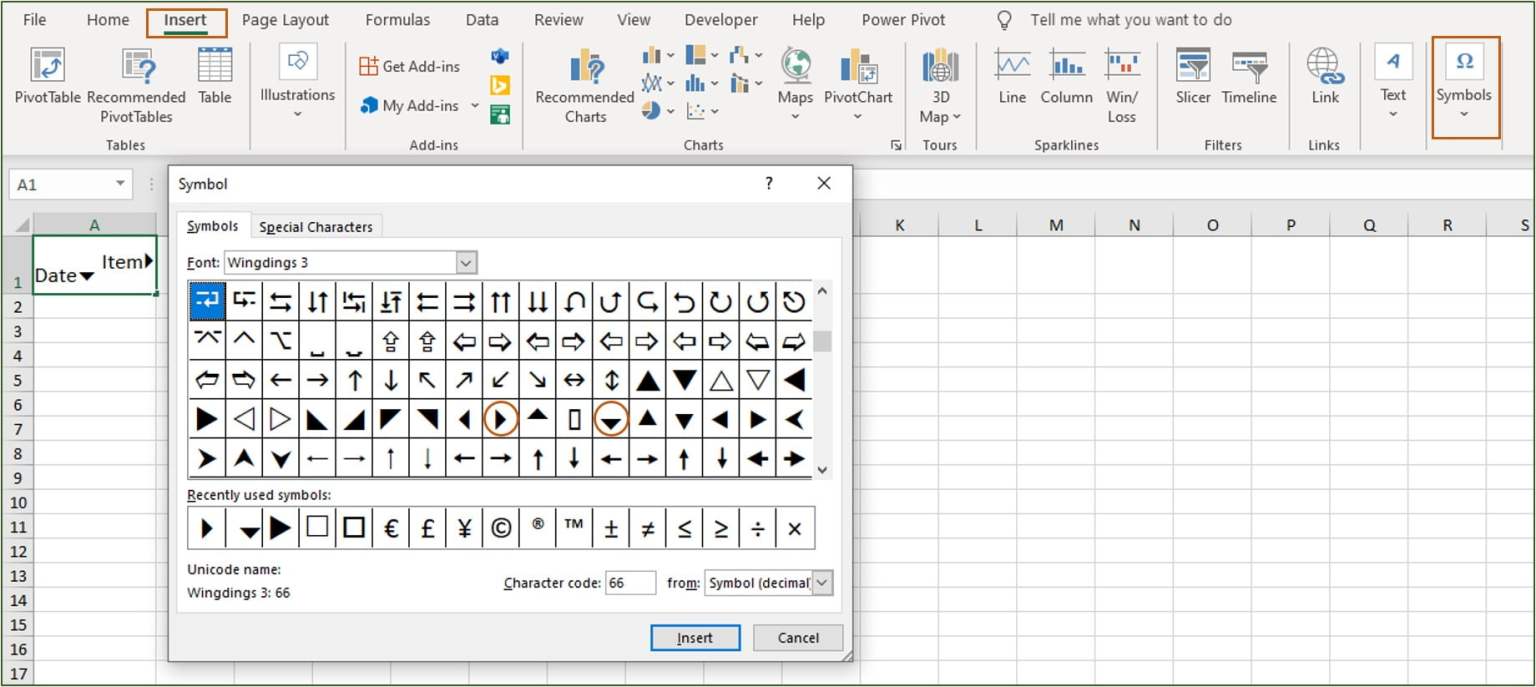
Task: Open the Maps chart tool
Action: click(795, 85)
